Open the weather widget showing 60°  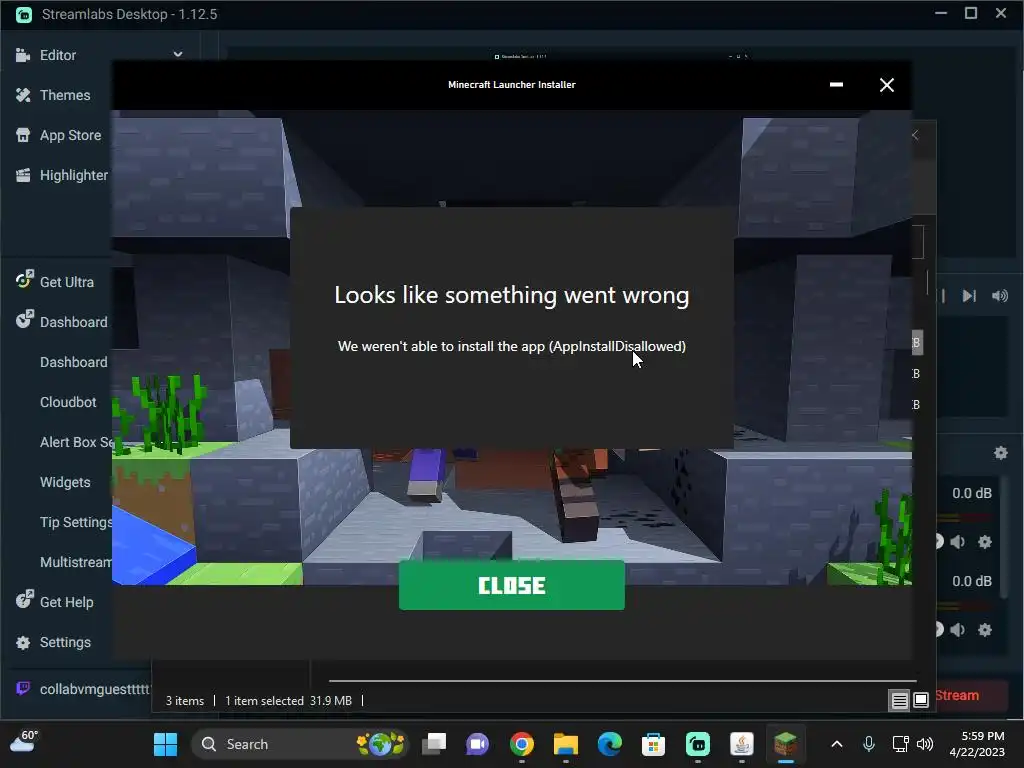[24, 742]
